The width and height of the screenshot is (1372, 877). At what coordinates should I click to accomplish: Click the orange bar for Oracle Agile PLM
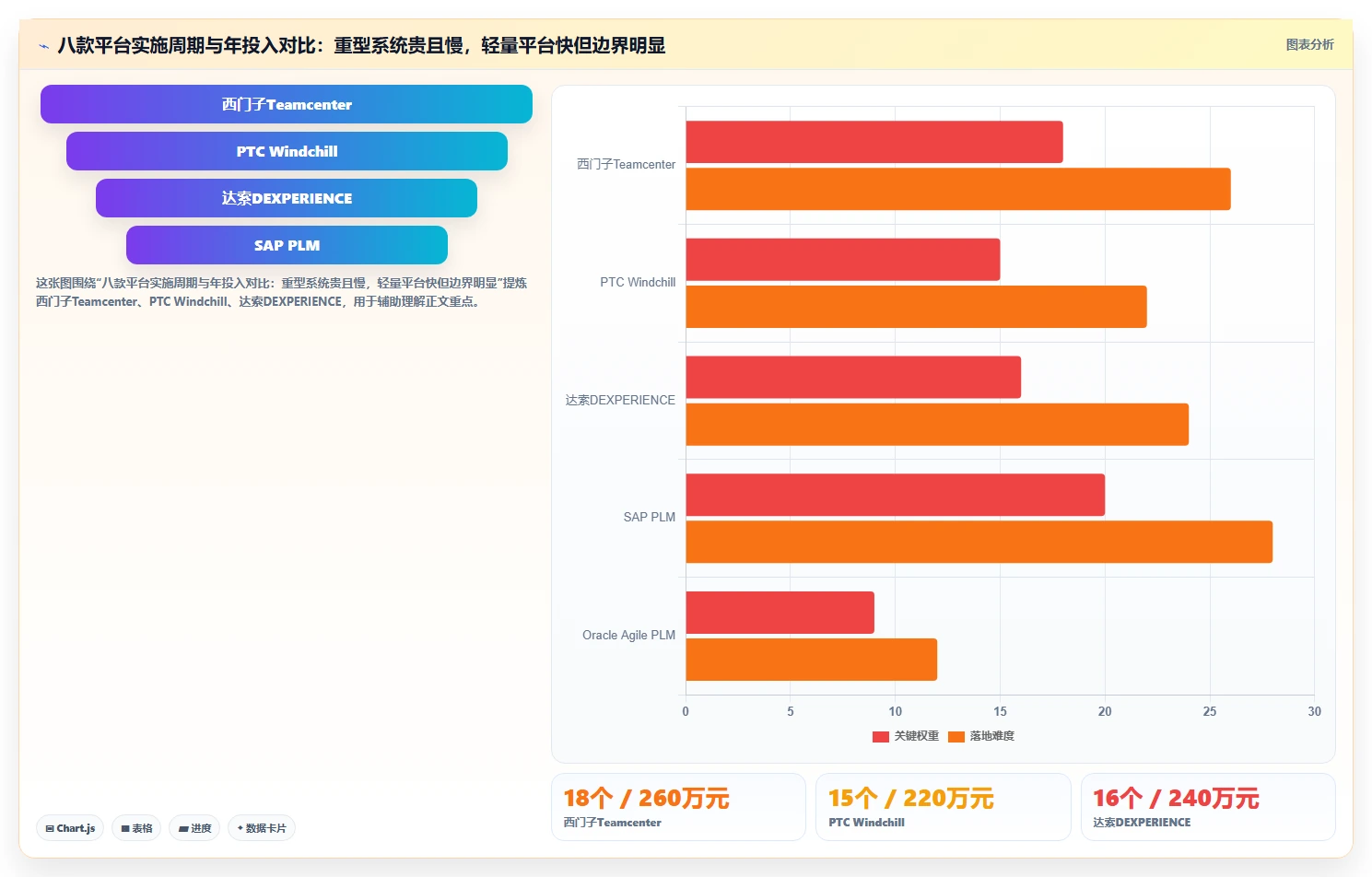(x=812, y=660)
